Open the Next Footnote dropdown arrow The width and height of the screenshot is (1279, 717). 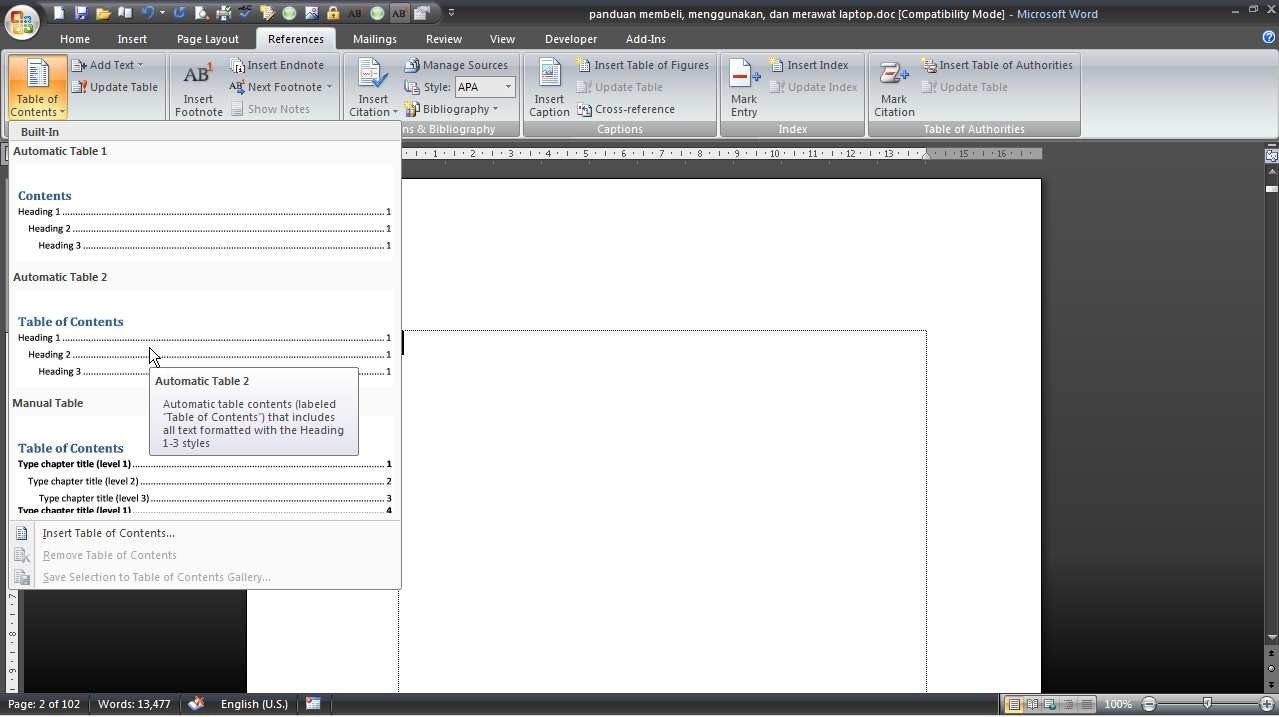tap(329, 87)
